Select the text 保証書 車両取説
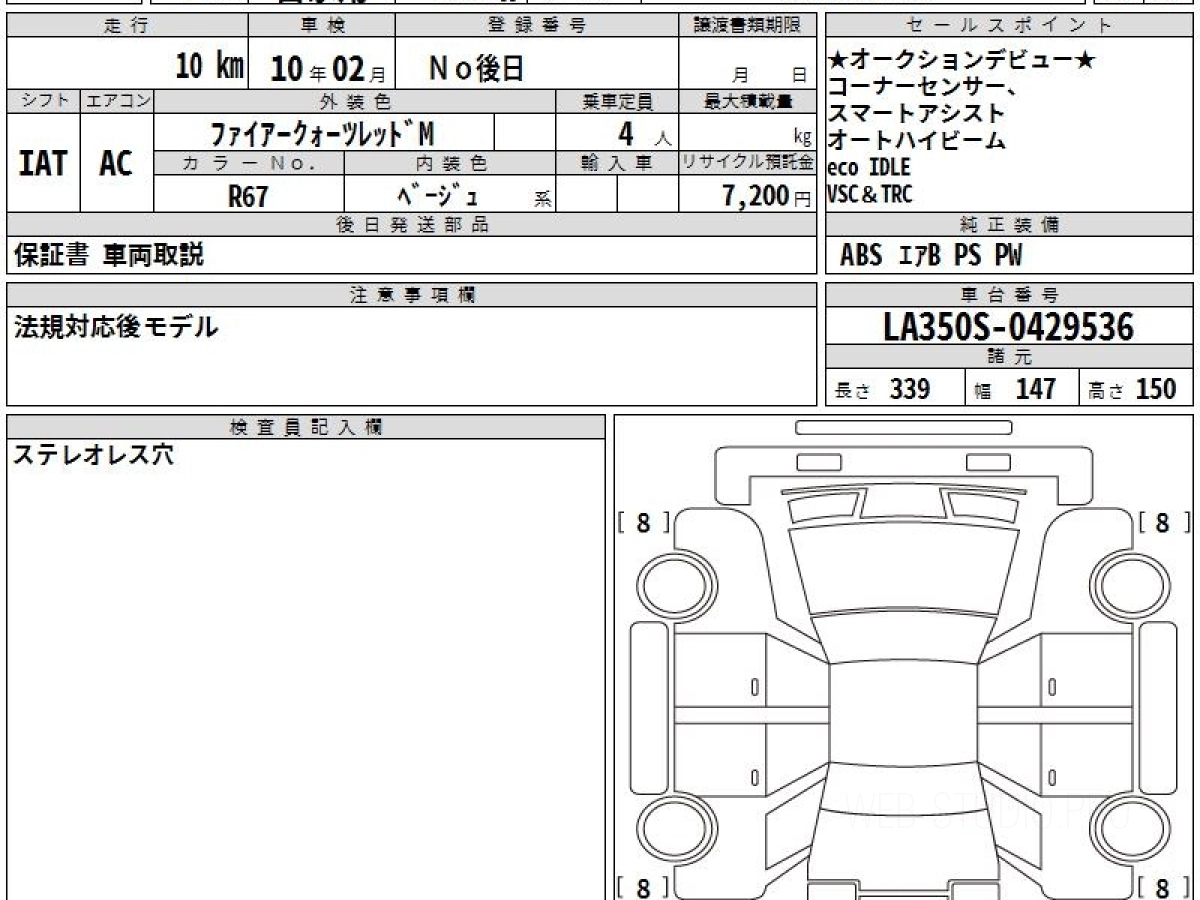The height and width of the screenshot is (900, 1200). pyautogui.click(x=108, y=255)
